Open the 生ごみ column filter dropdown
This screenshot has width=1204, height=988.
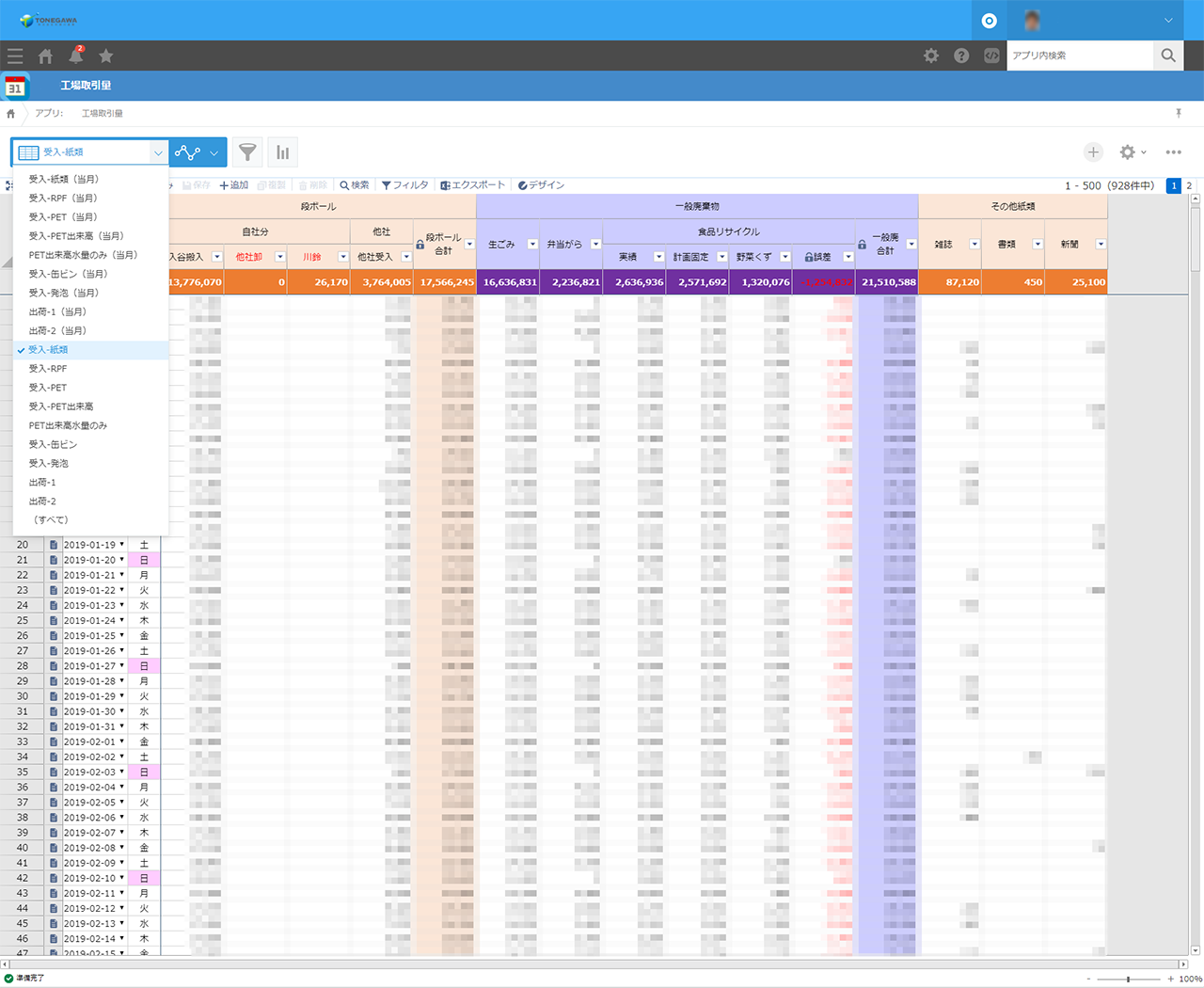pyautogui.click(x=532, y=244)
